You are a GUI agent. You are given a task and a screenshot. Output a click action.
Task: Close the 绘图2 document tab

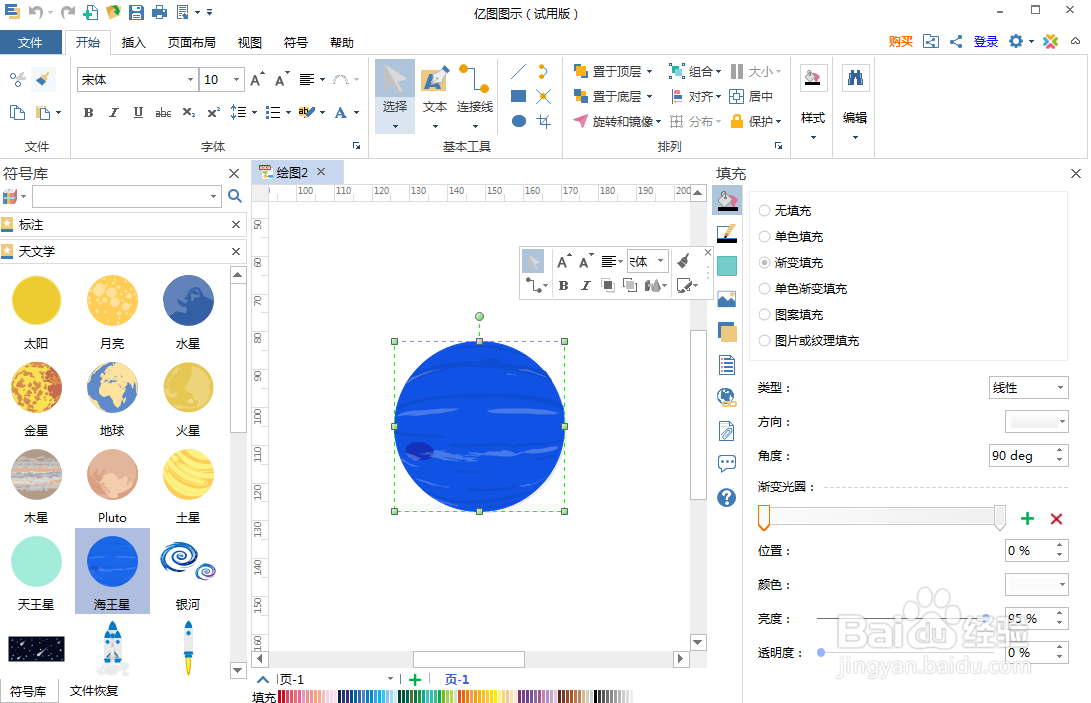coord(321,172)
